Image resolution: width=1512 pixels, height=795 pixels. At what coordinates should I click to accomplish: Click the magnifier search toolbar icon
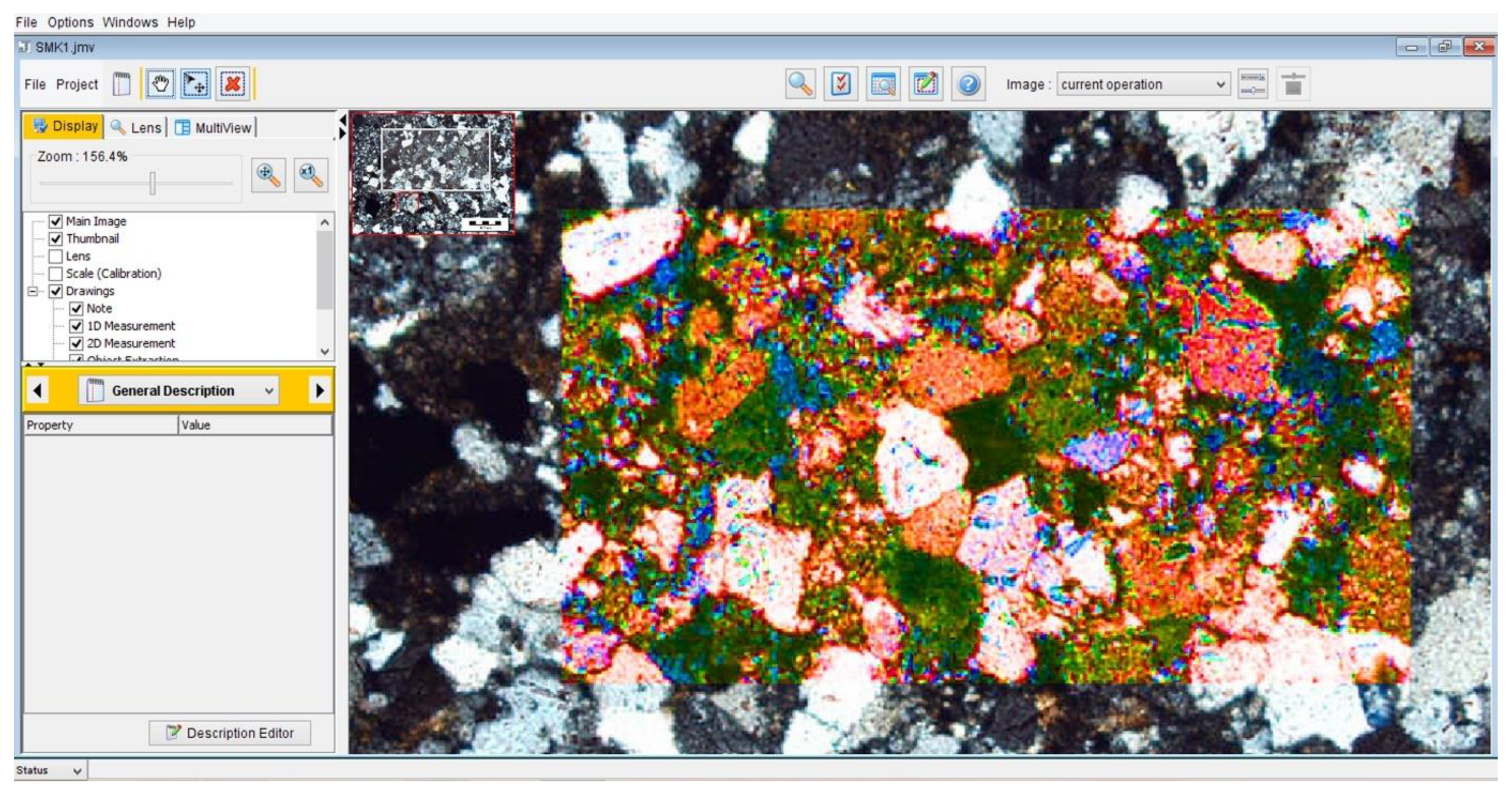click(x=800, y=84)
